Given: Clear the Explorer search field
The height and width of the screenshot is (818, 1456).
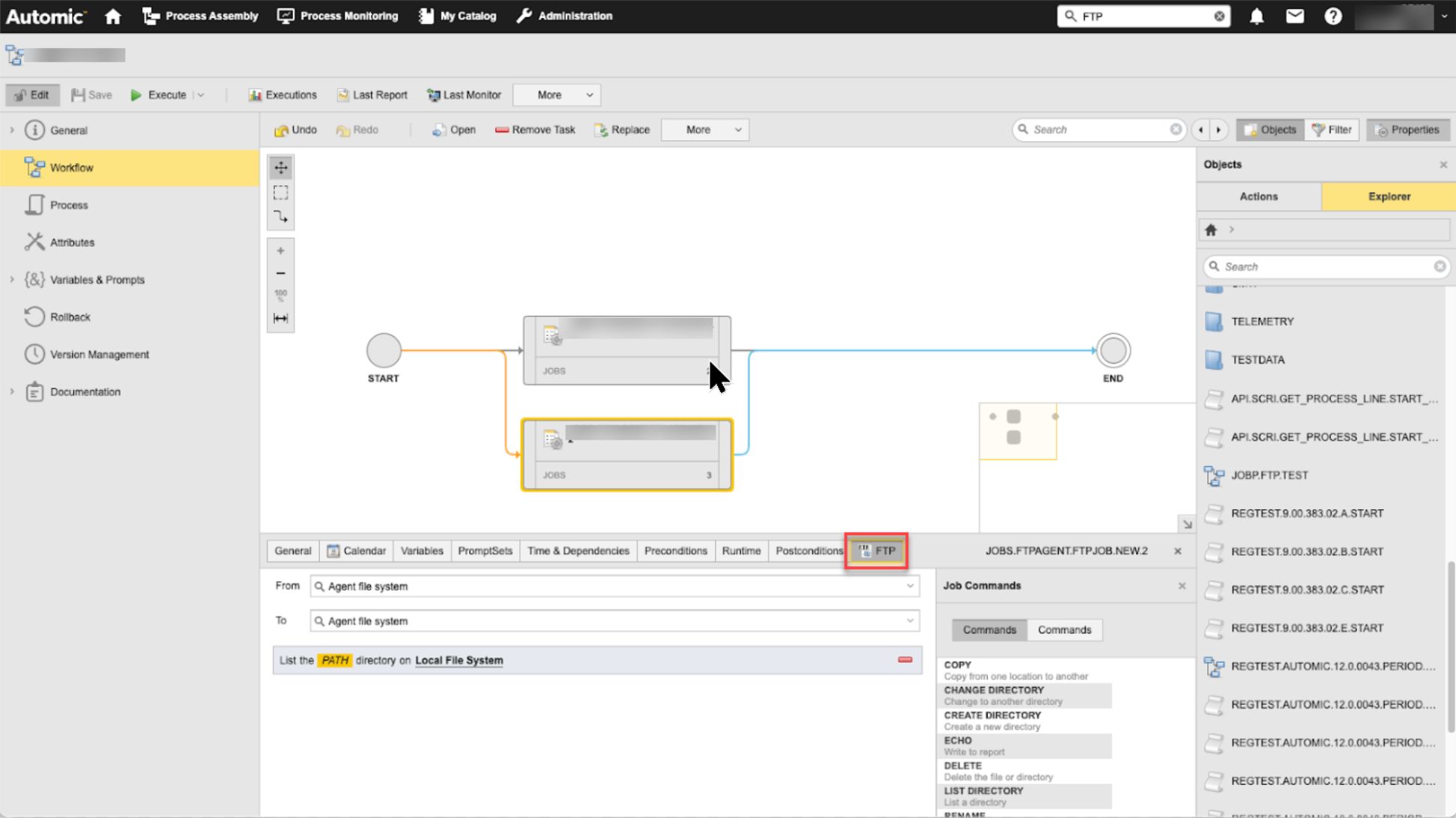Looking at the screenshot, I should tap(1440, 267).
